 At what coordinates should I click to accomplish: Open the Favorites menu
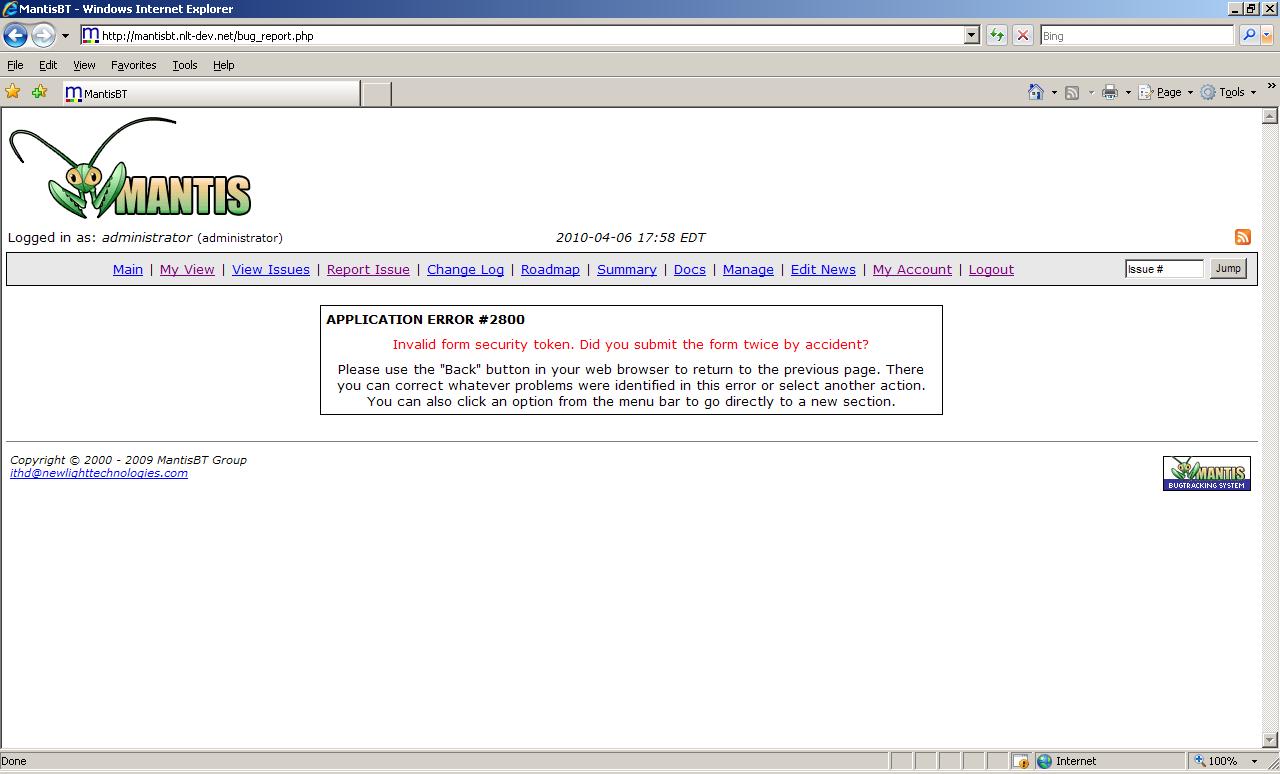pyautogui.click(x=133, y=65)
